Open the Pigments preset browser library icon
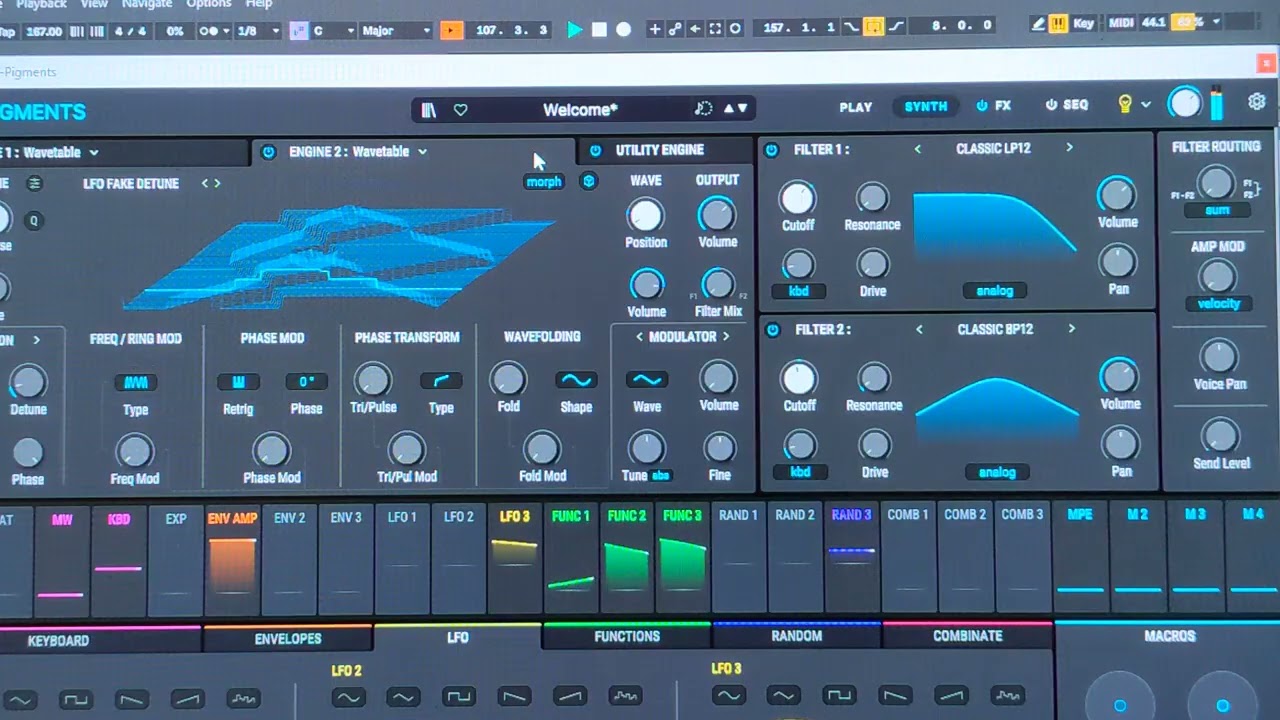Viewport: 1280px width, 720px height. point(429,110)
